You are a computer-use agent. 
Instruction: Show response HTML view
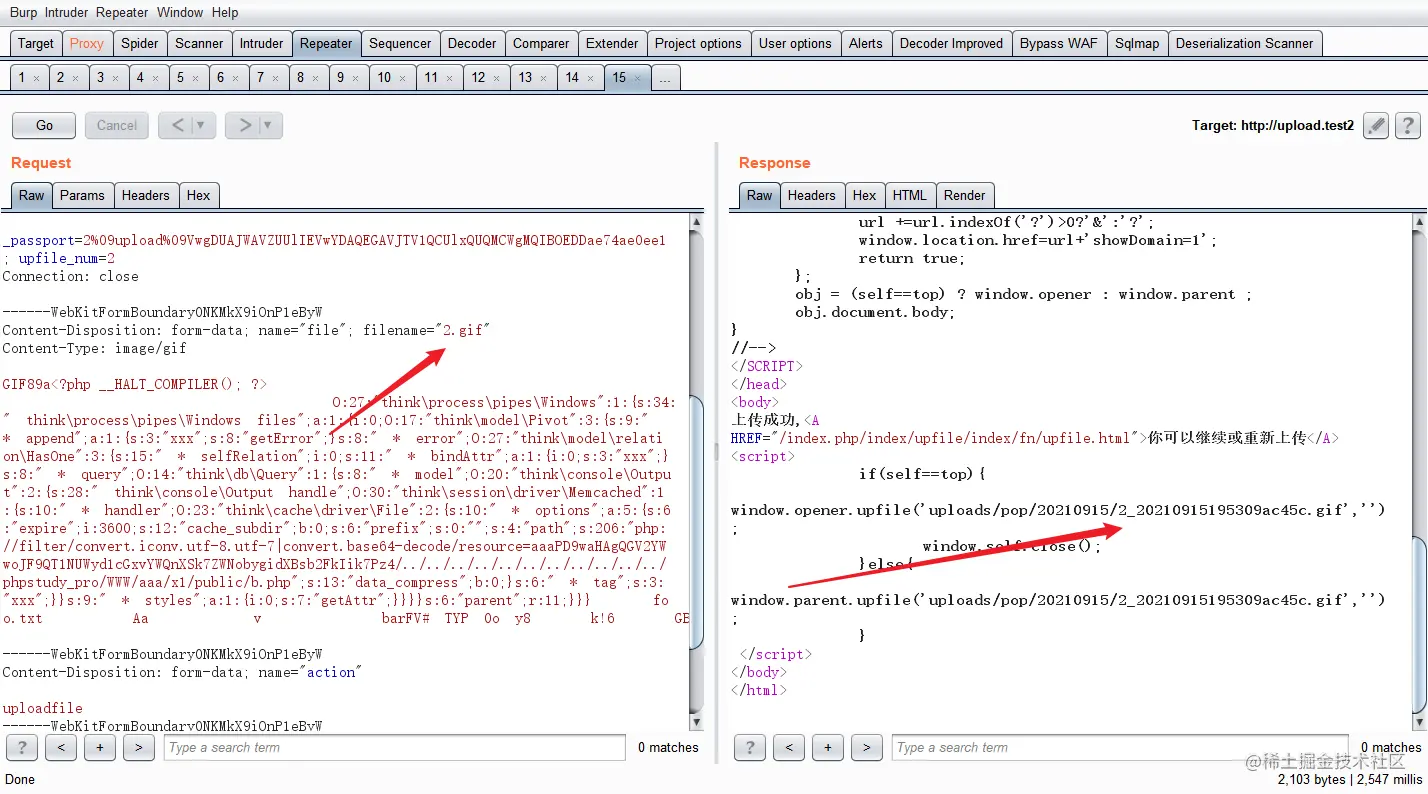pos(910,195)
